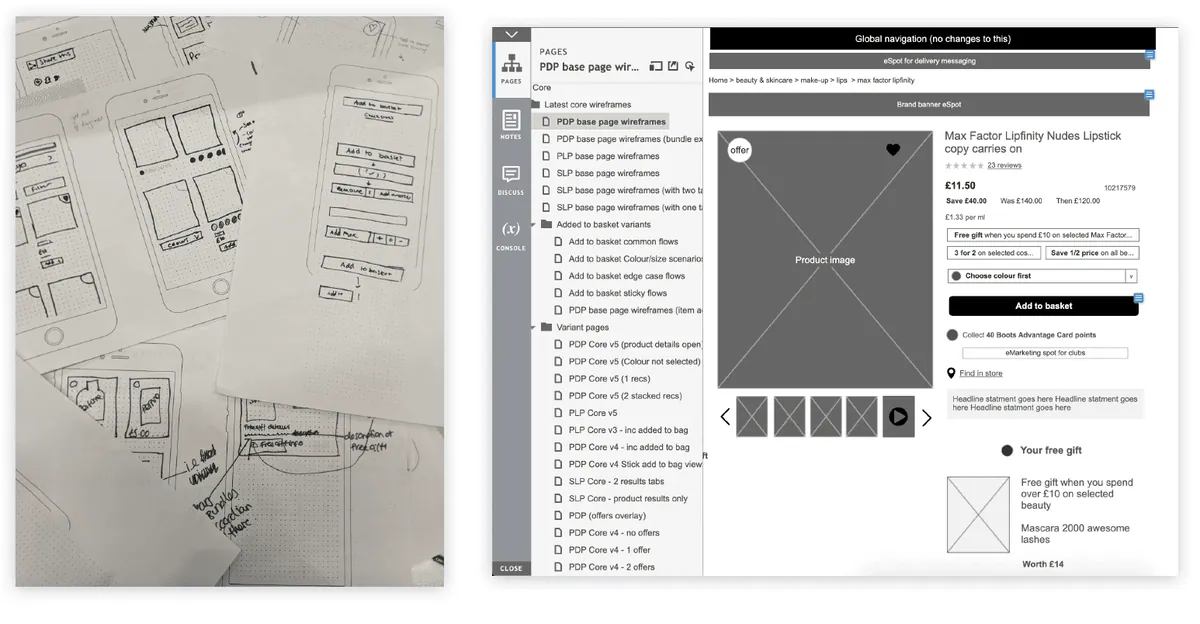Click the Your free gift bullet icon
Screen dimensions: 1200x624
[x=1007, y=451]
